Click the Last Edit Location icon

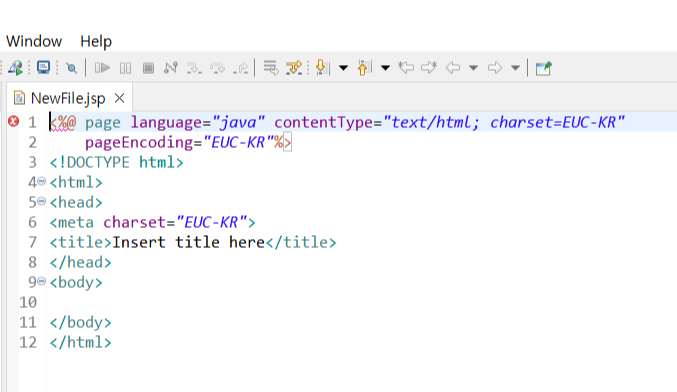point(406,67)
